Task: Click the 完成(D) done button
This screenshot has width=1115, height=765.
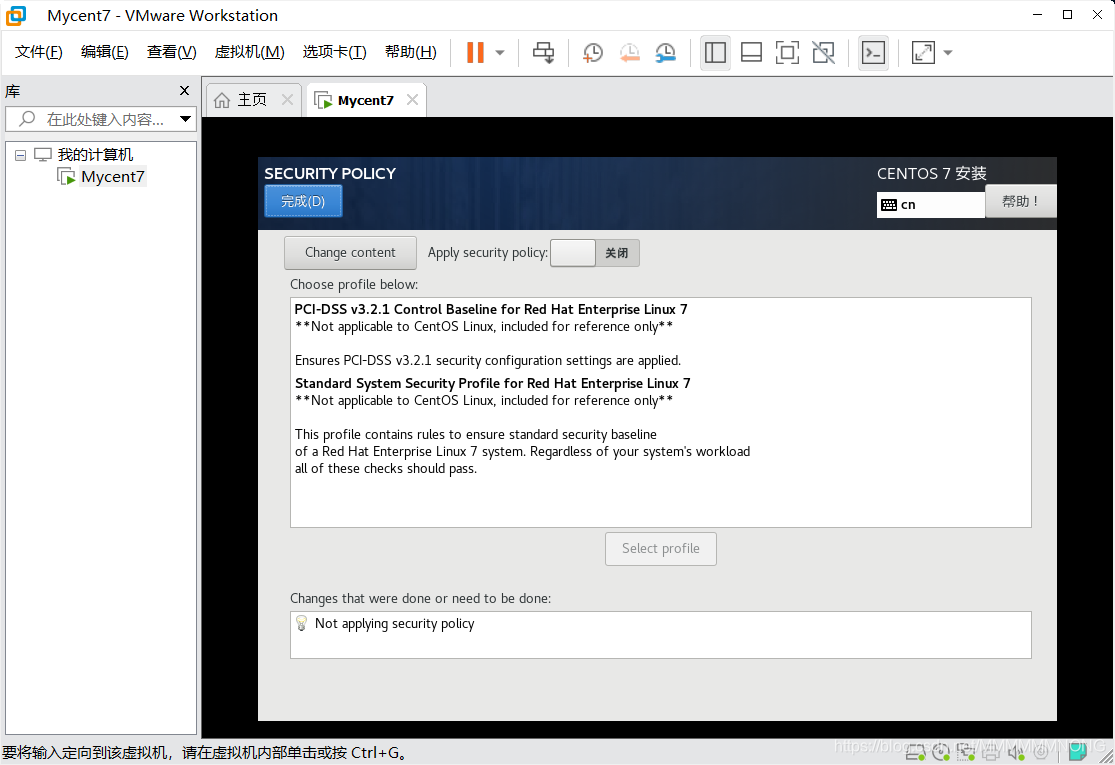Action: pyautogui.click(x=303, y=201)
